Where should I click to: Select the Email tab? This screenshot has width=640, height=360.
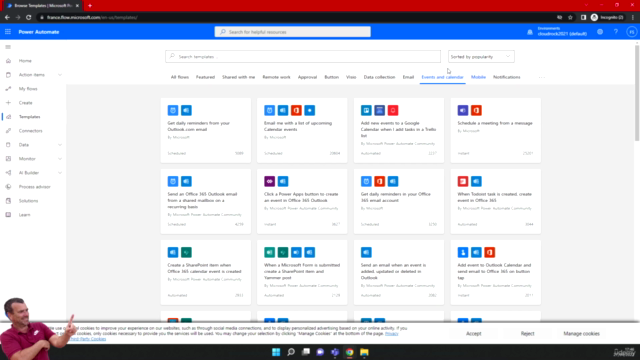tap(408, 77)
